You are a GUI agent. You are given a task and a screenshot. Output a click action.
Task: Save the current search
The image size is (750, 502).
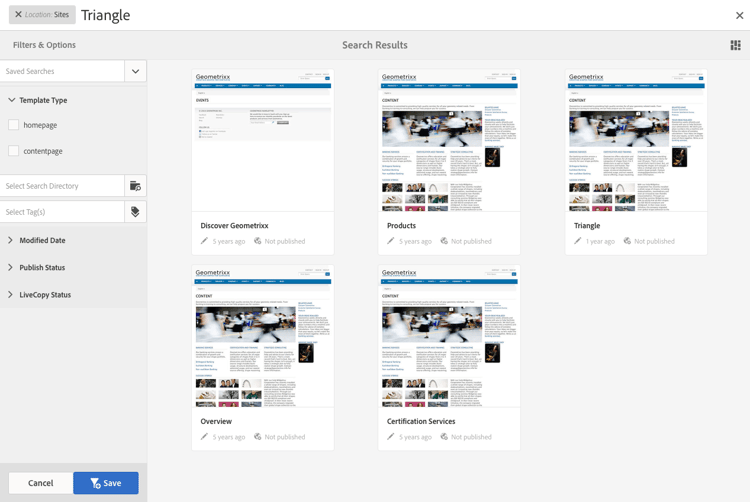(x=106, y=483)
